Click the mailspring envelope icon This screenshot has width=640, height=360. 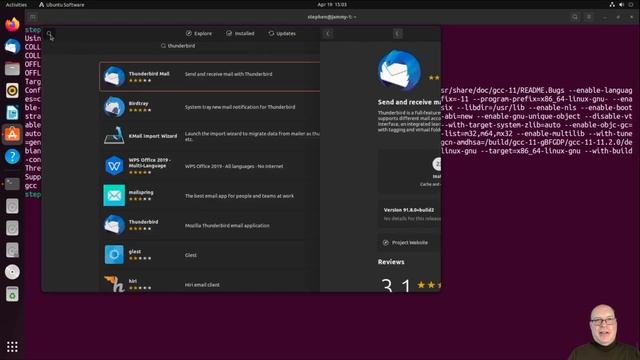tap(114, 196)
